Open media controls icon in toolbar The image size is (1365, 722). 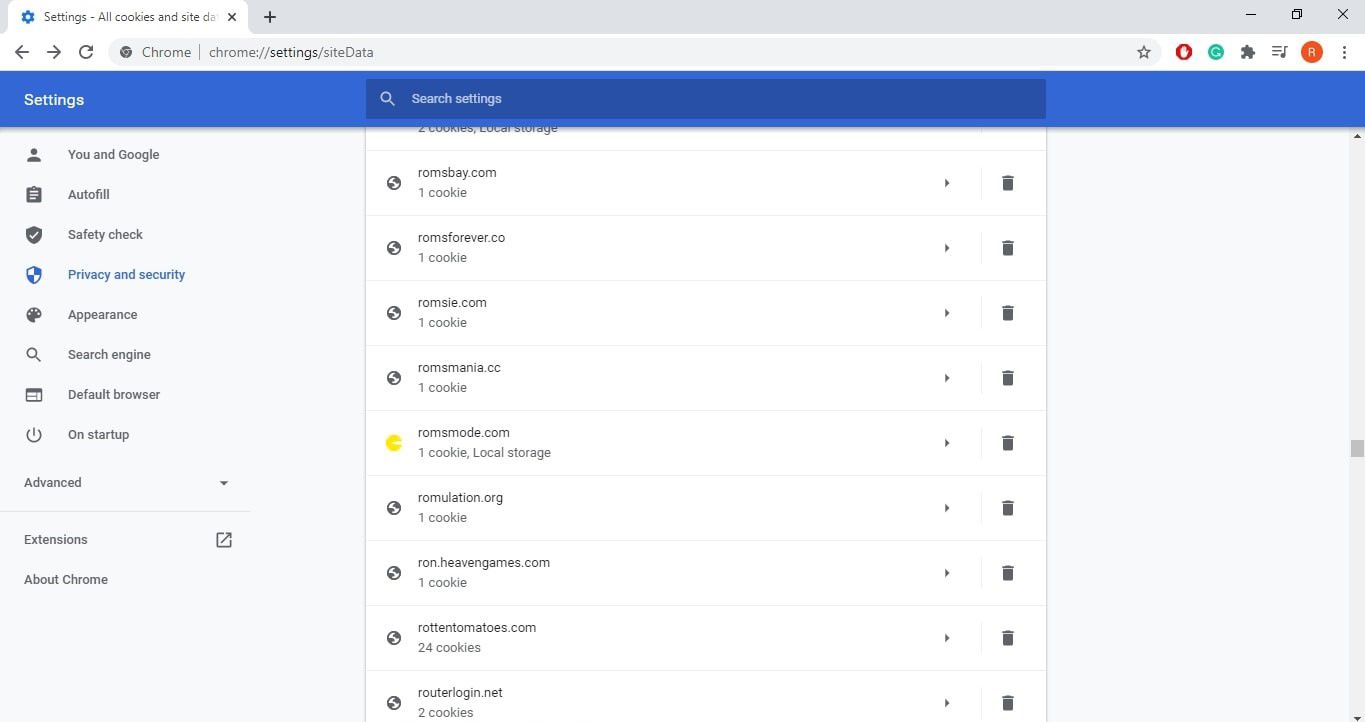(x=1279, y=52)
